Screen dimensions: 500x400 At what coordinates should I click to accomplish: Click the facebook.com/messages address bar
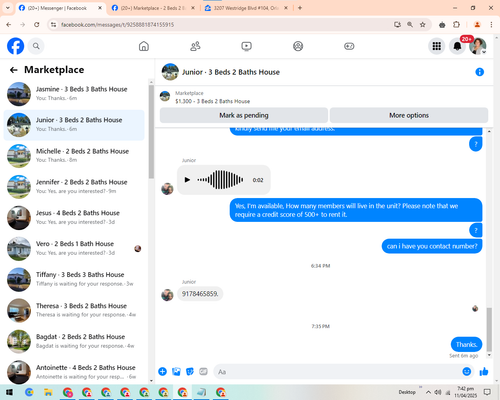click(x=220, y=25)
